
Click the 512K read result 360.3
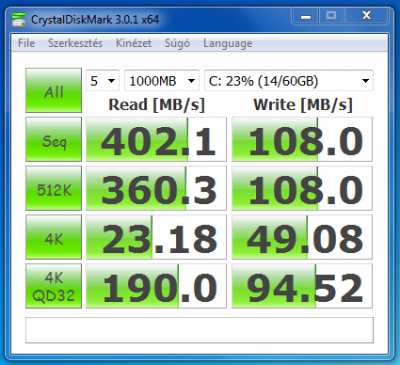[x=156, y=188]
